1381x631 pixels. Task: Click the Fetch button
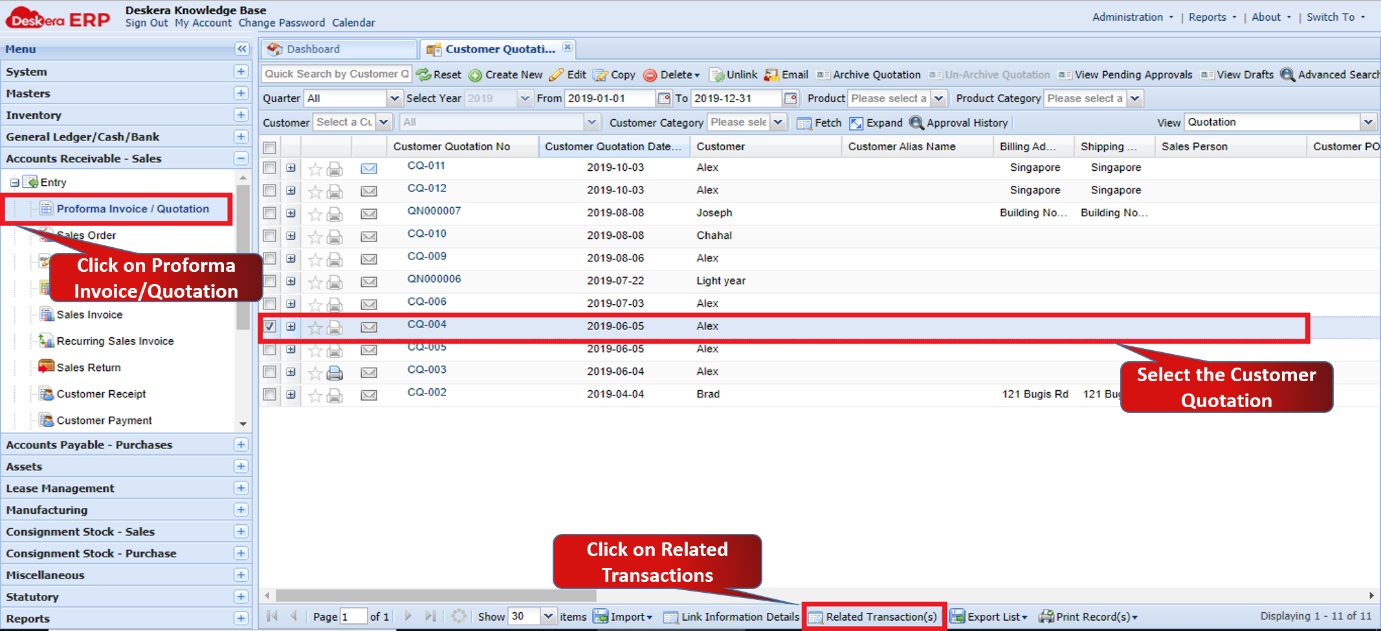(820, 123)
